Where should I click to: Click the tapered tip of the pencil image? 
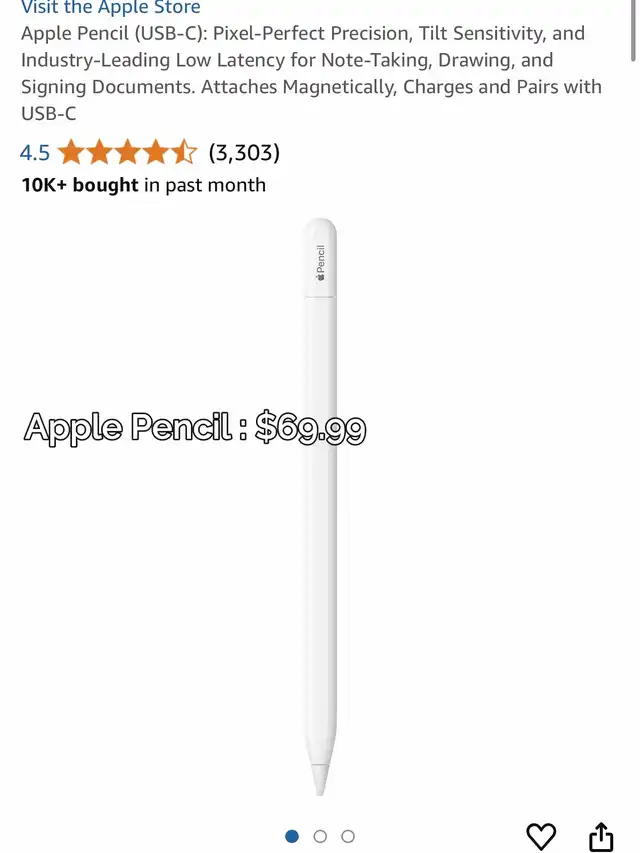(320, 779)
